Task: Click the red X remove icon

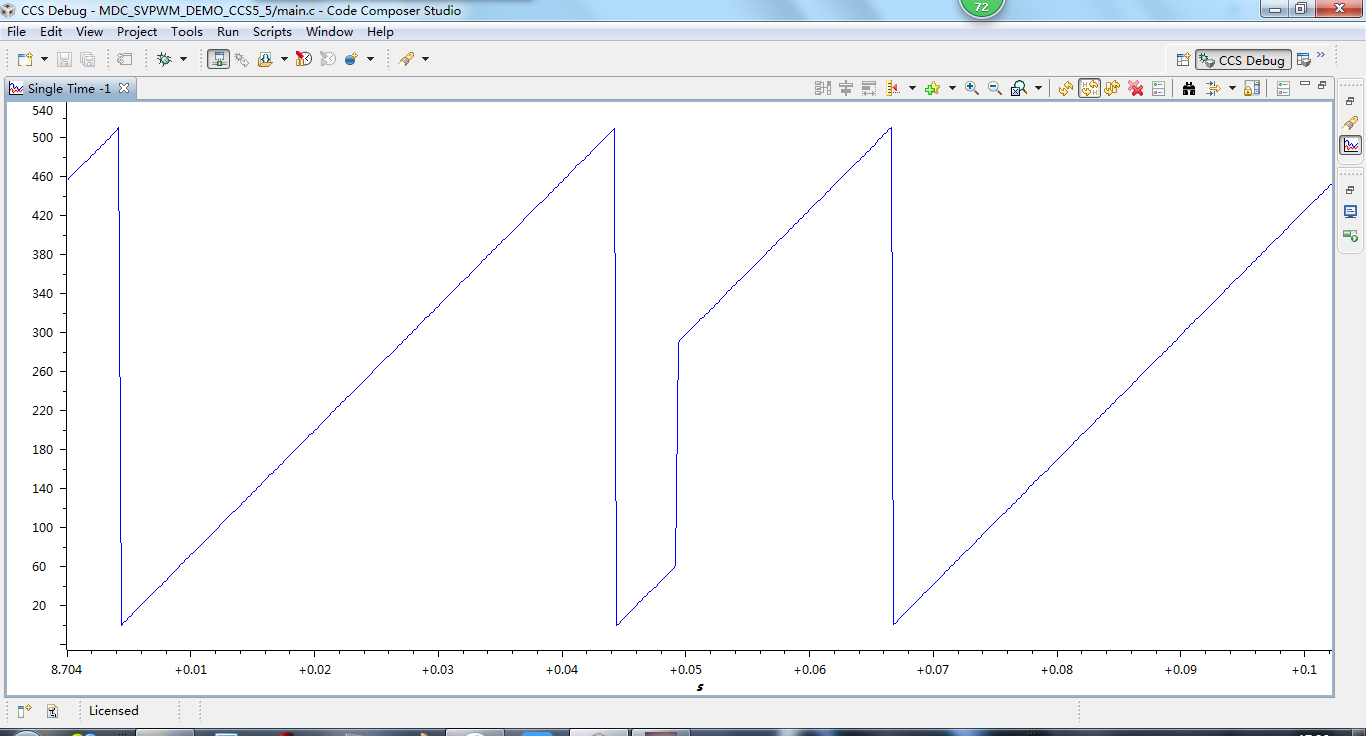Action: coord(1136,88)
